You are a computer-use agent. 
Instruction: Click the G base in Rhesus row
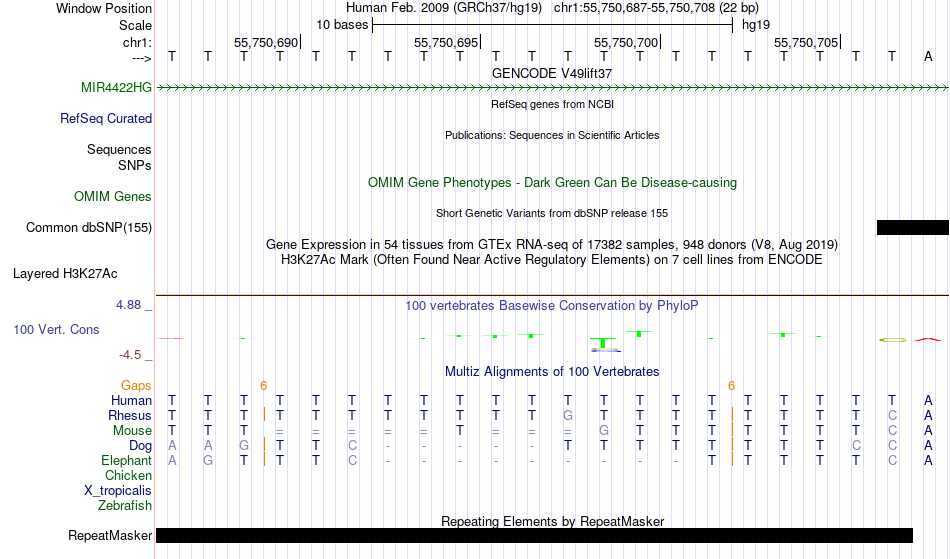[x=568, y=415]
